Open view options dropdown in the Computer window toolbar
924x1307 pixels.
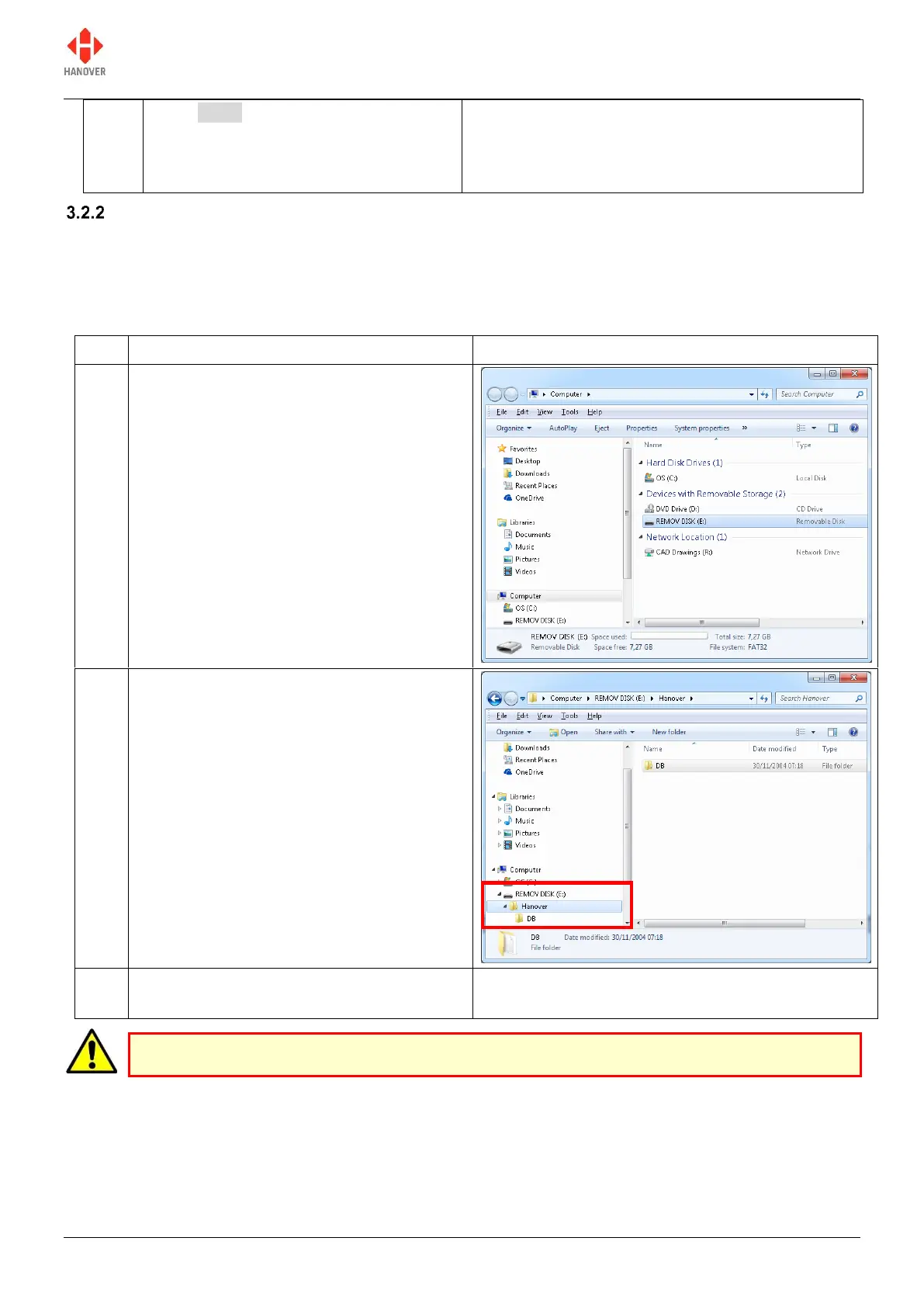point(814,428)
